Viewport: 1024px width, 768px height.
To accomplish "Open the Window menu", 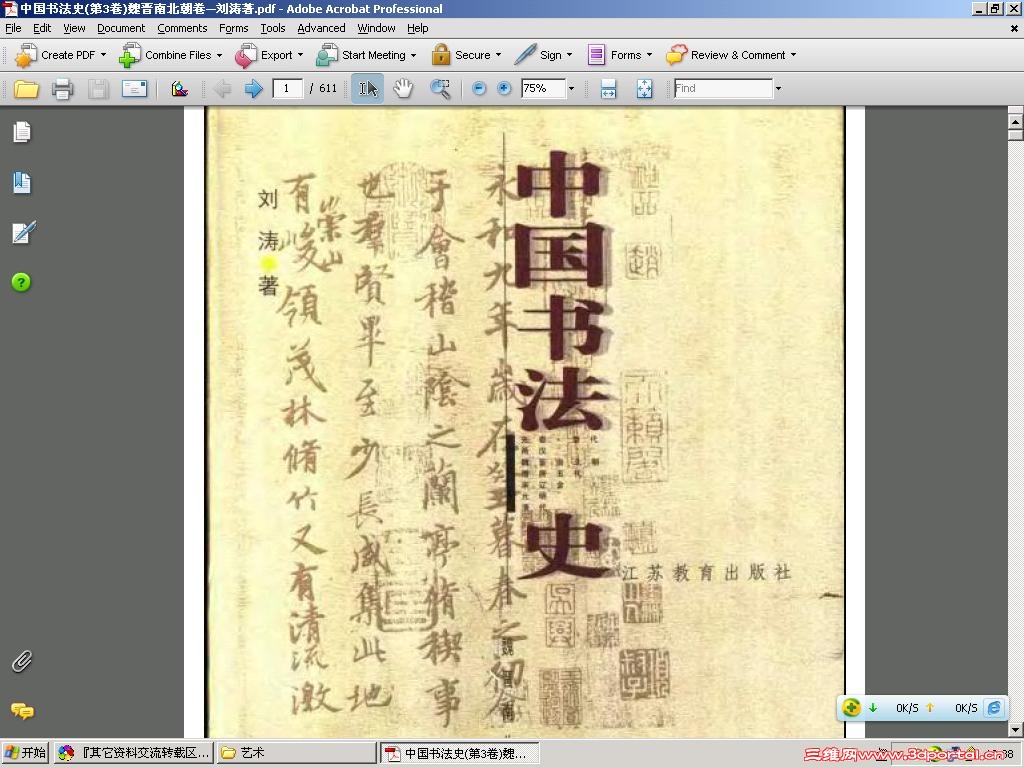I will tap(376, 28).
